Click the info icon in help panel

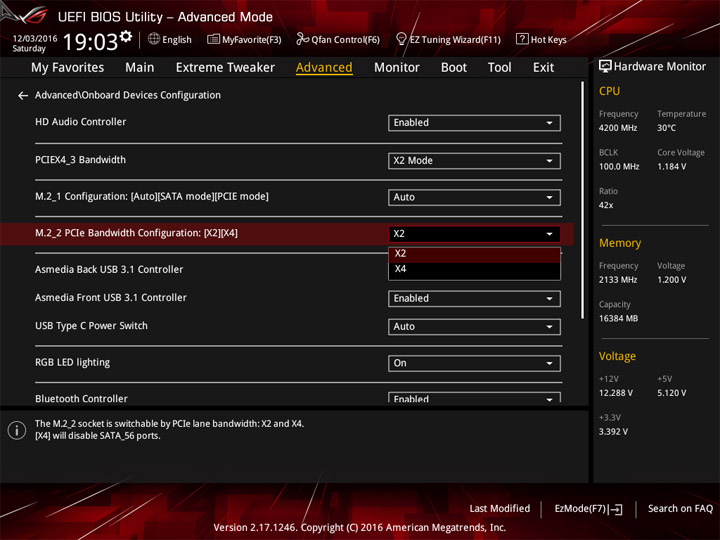click(17, 430)
